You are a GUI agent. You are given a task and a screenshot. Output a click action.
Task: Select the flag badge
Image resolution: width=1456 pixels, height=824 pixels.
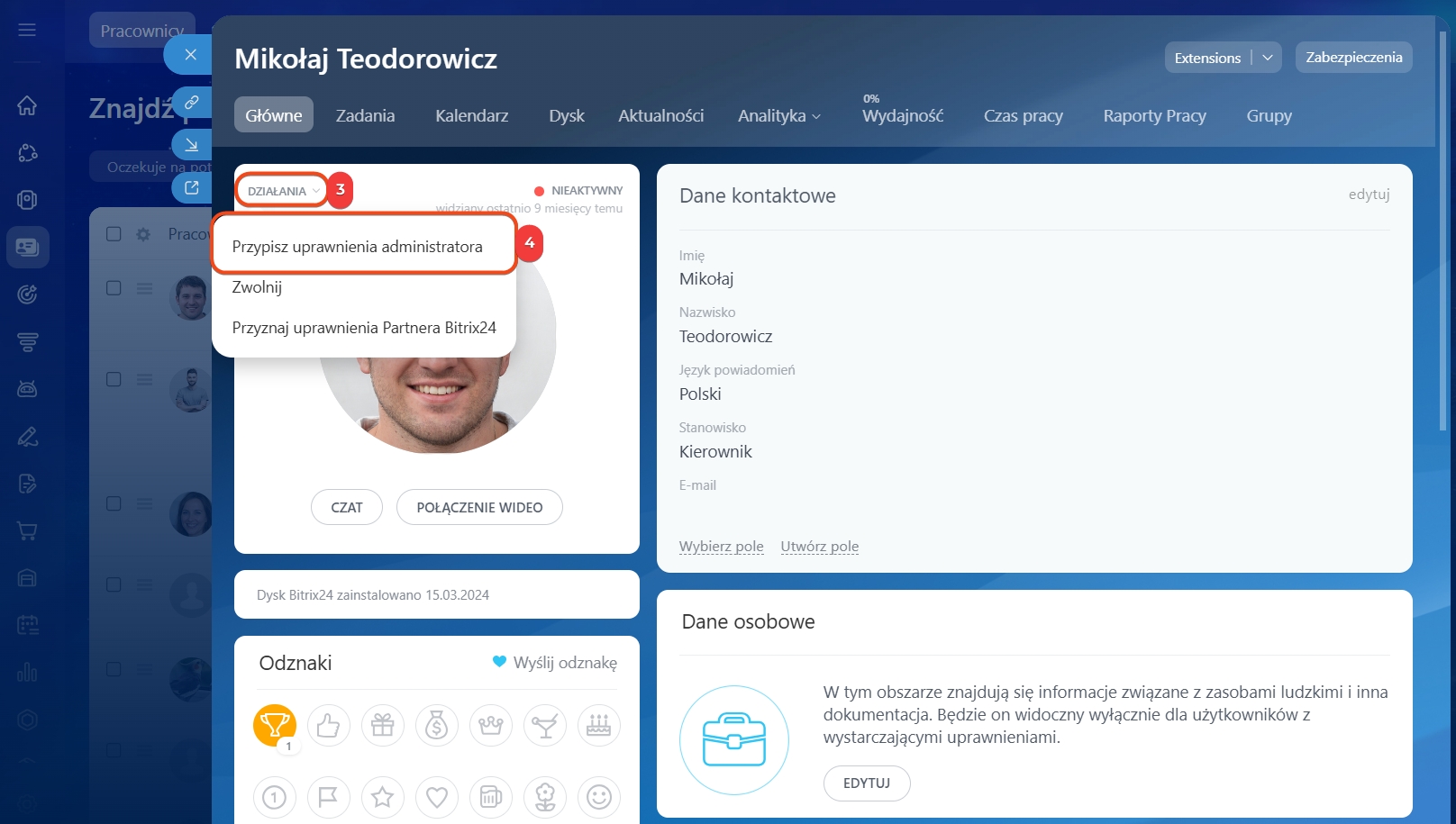coord(329,797)
